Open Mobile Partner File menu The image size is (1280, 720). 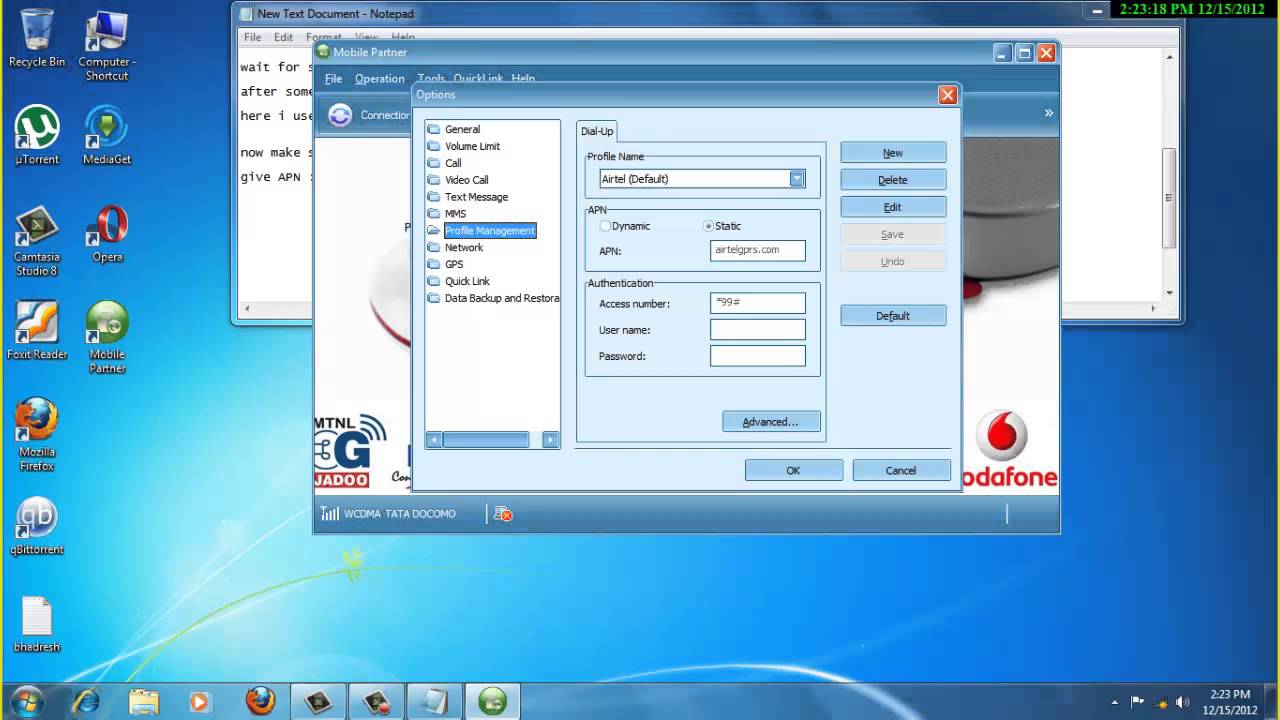click(333, 79)
